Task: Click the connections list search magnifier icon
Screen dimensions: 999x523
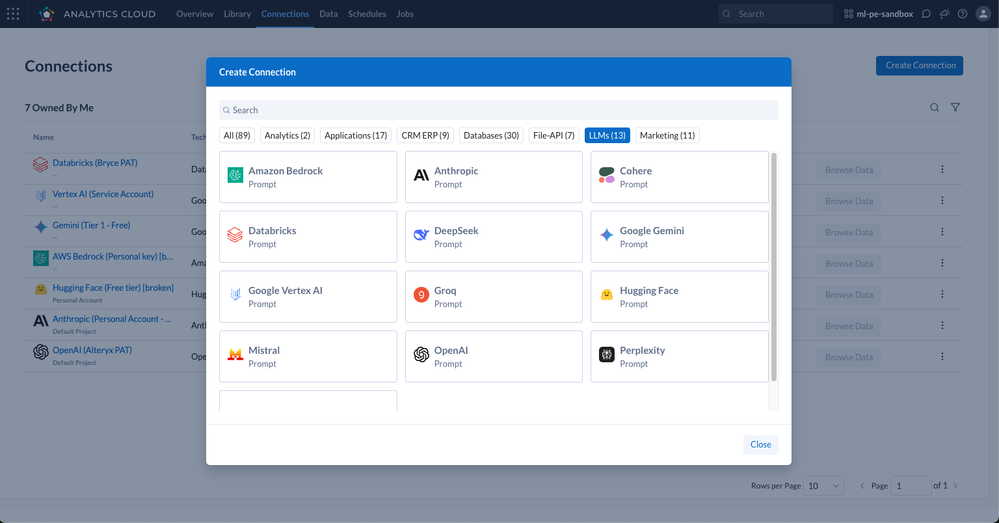Action: tap(935, 108)
